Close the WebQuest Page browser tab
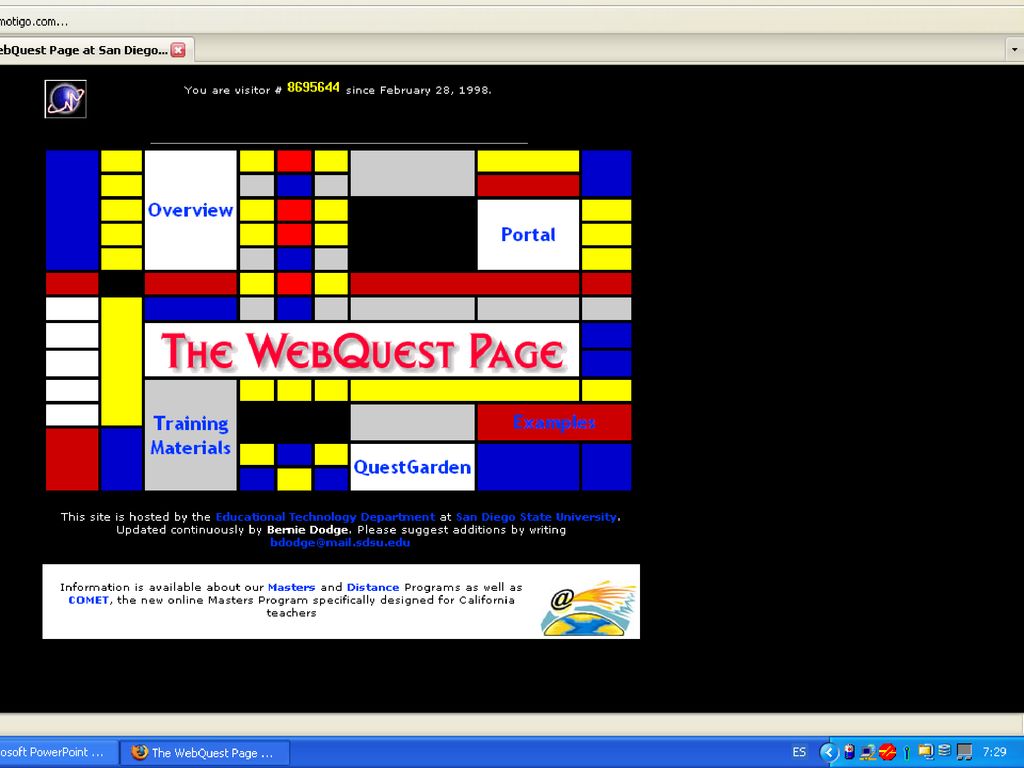The image size is (1024, 768). pyautogui.click(x=178, y=50)
